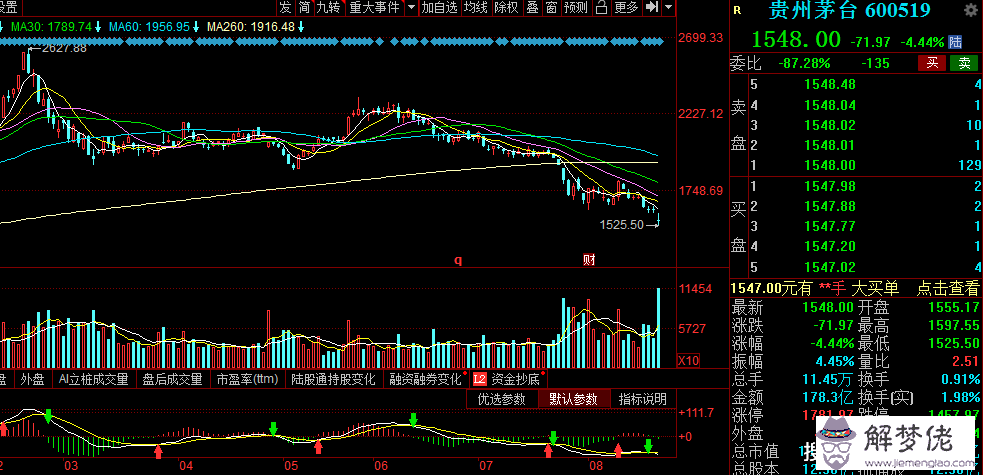Click the 1548.02 sell-3 price

[x=828, y=125]
